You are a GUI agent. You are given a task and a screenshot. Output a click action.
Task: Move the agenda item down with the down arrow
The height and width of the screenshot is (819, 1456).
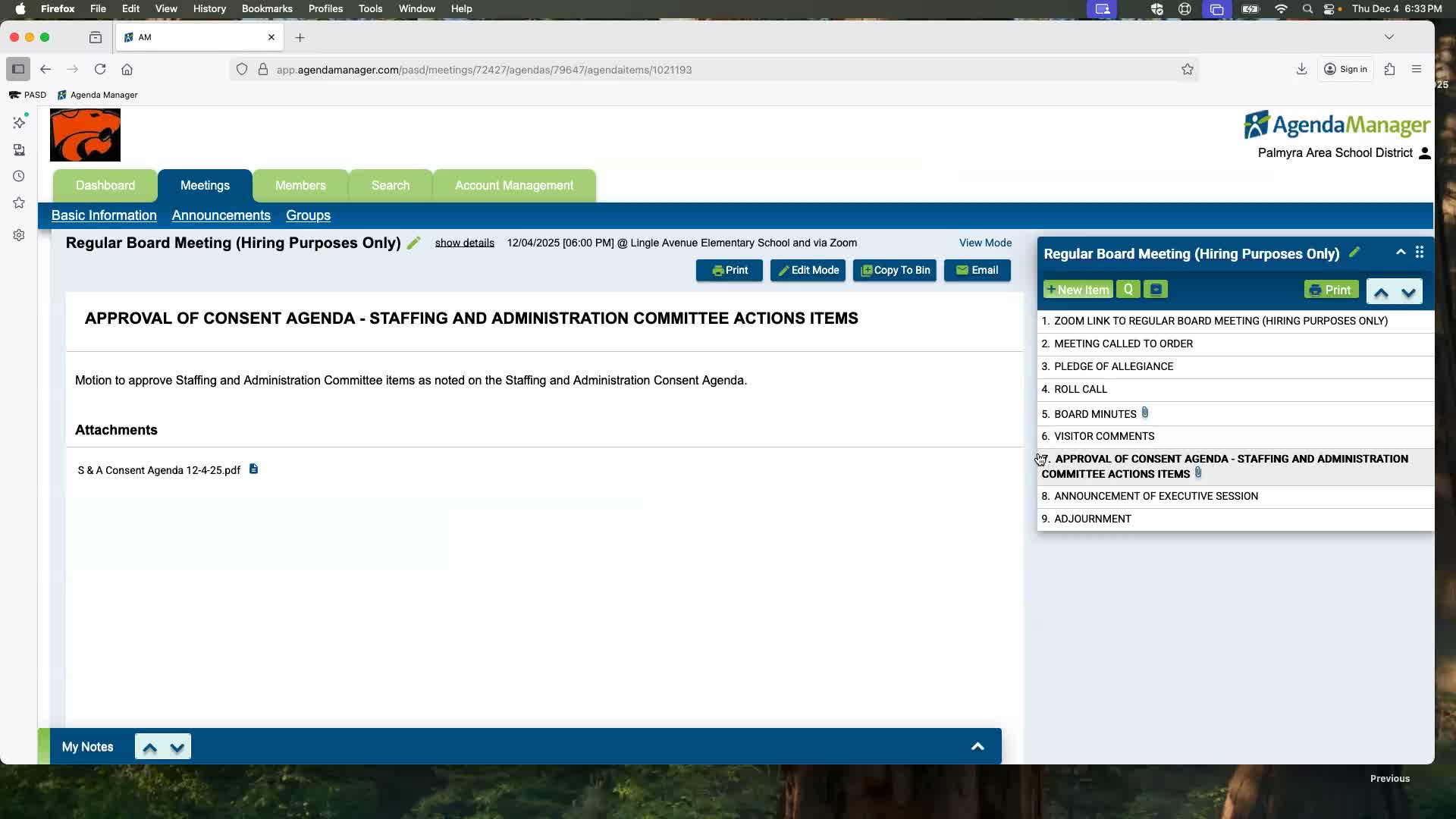(x=1408, y=292)
